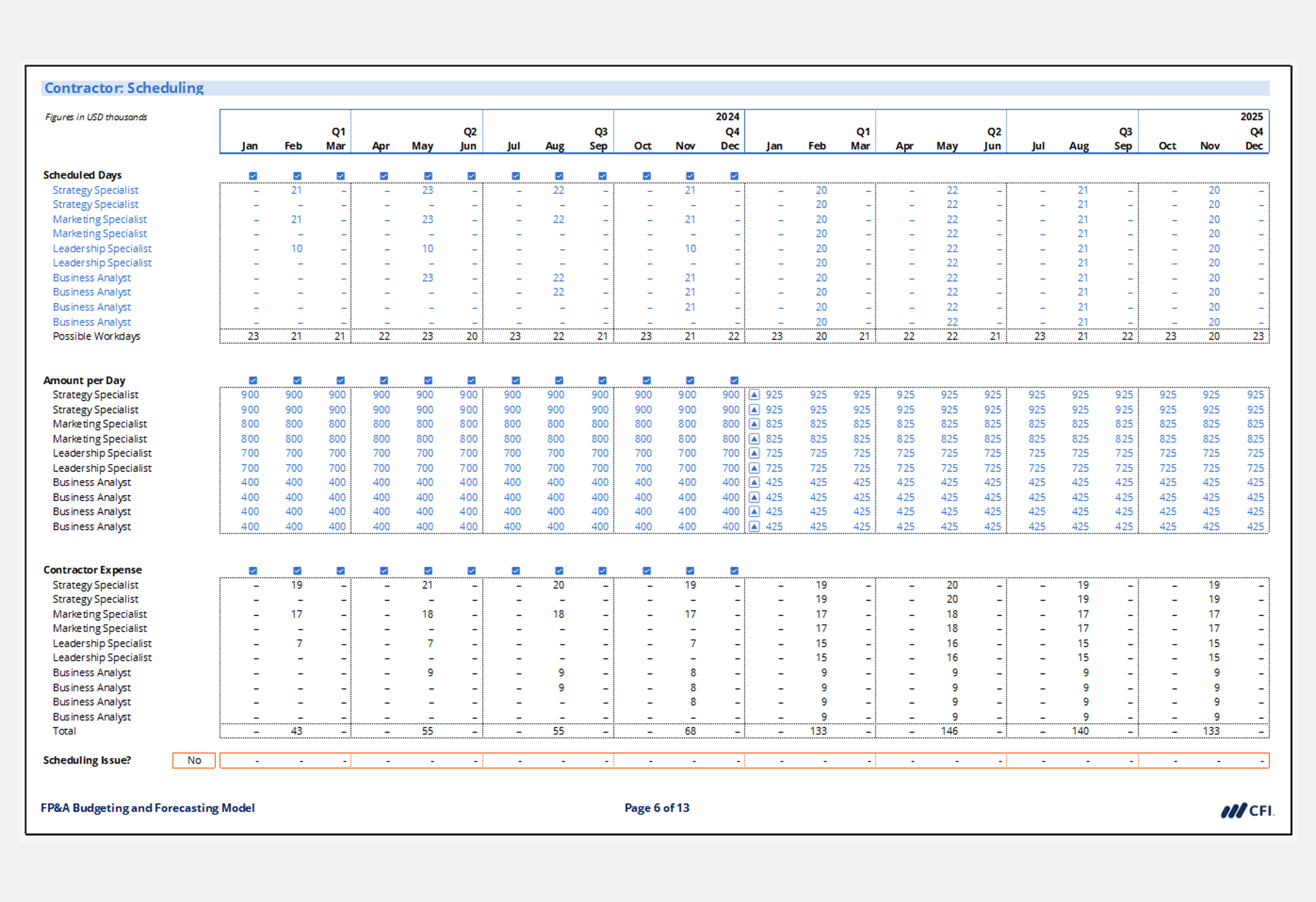This screenshot has width=1316, height=902.
Task: Toggle the May checkbox in Scheduled Days row
Action: [428, 176]
